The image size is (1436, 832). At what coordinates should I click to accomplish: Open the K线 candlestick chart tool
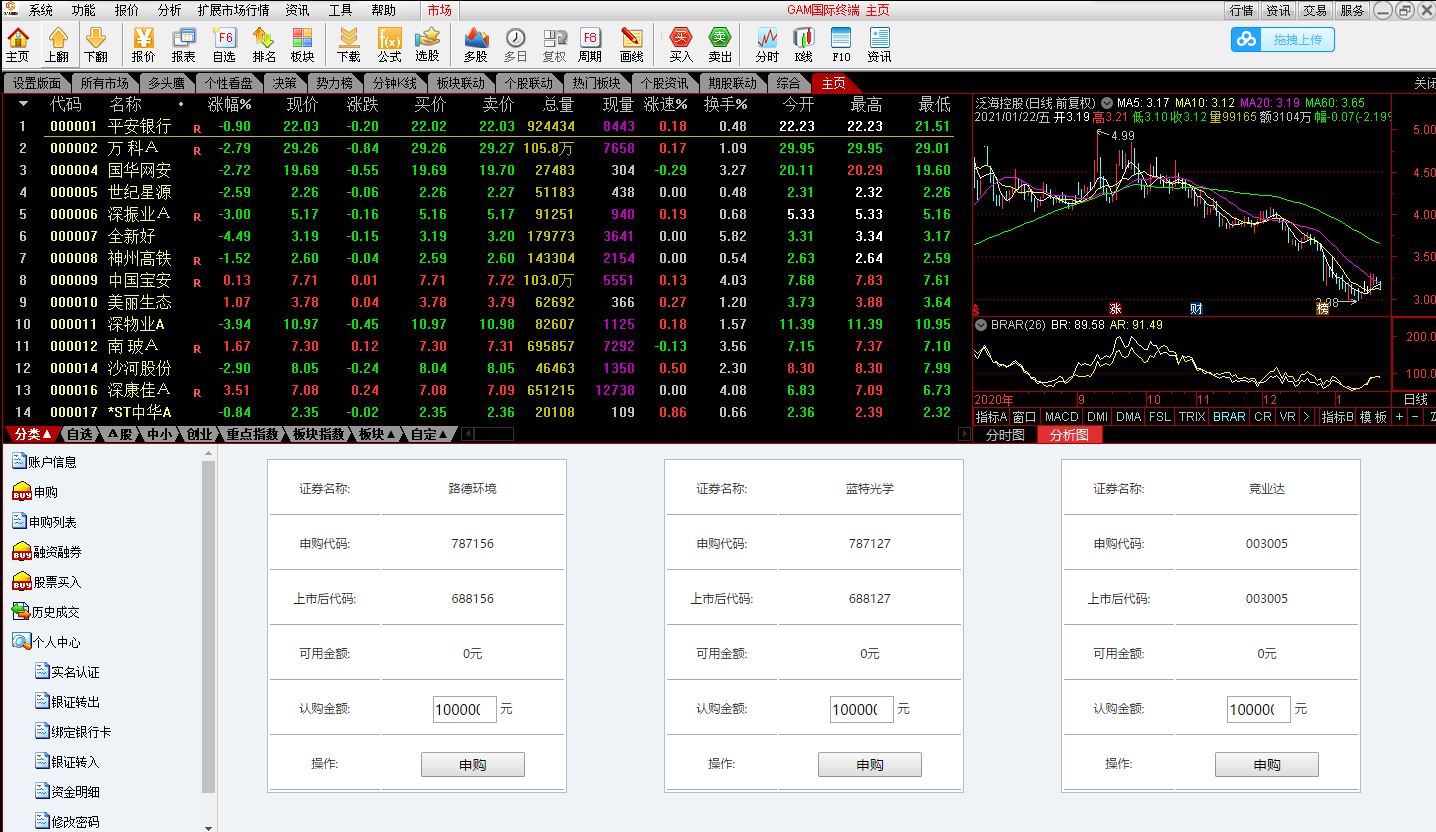[803, 45]
